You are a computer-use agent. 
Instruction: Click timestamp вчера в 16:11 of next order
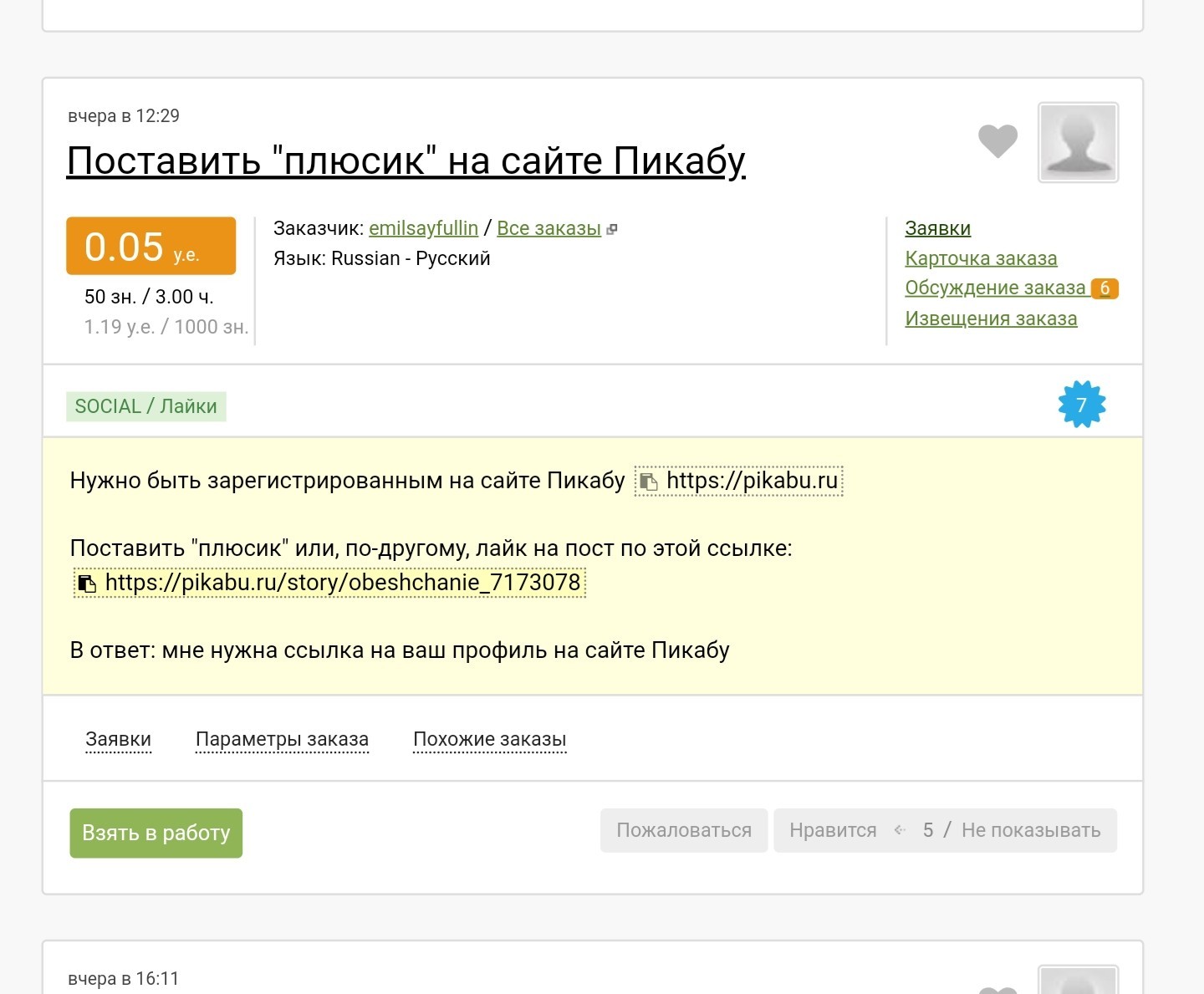coord(124,979)
